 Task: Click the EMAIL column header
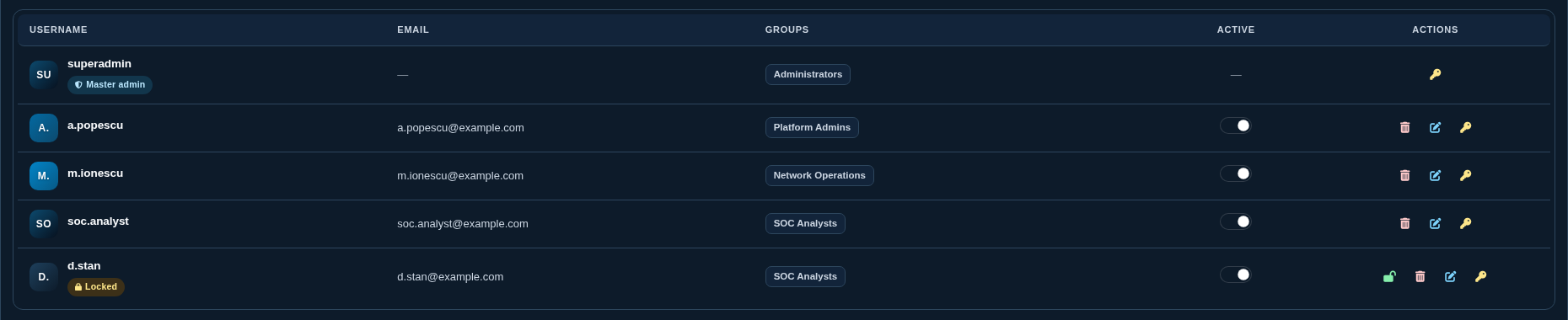413,29
